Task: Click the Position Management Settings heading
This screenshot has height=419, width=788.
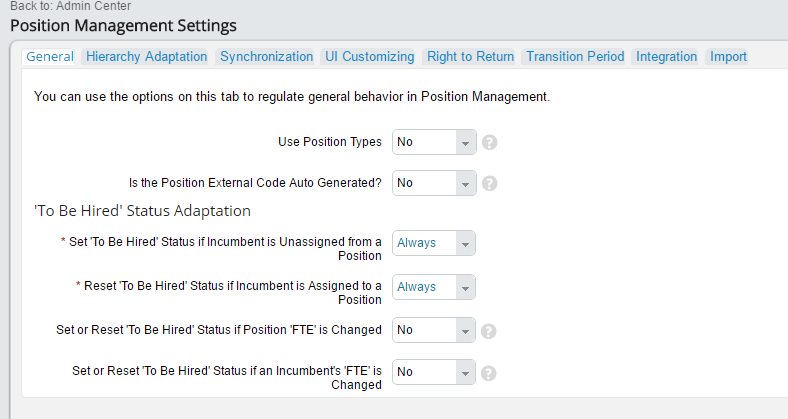Action: point(123,26)
